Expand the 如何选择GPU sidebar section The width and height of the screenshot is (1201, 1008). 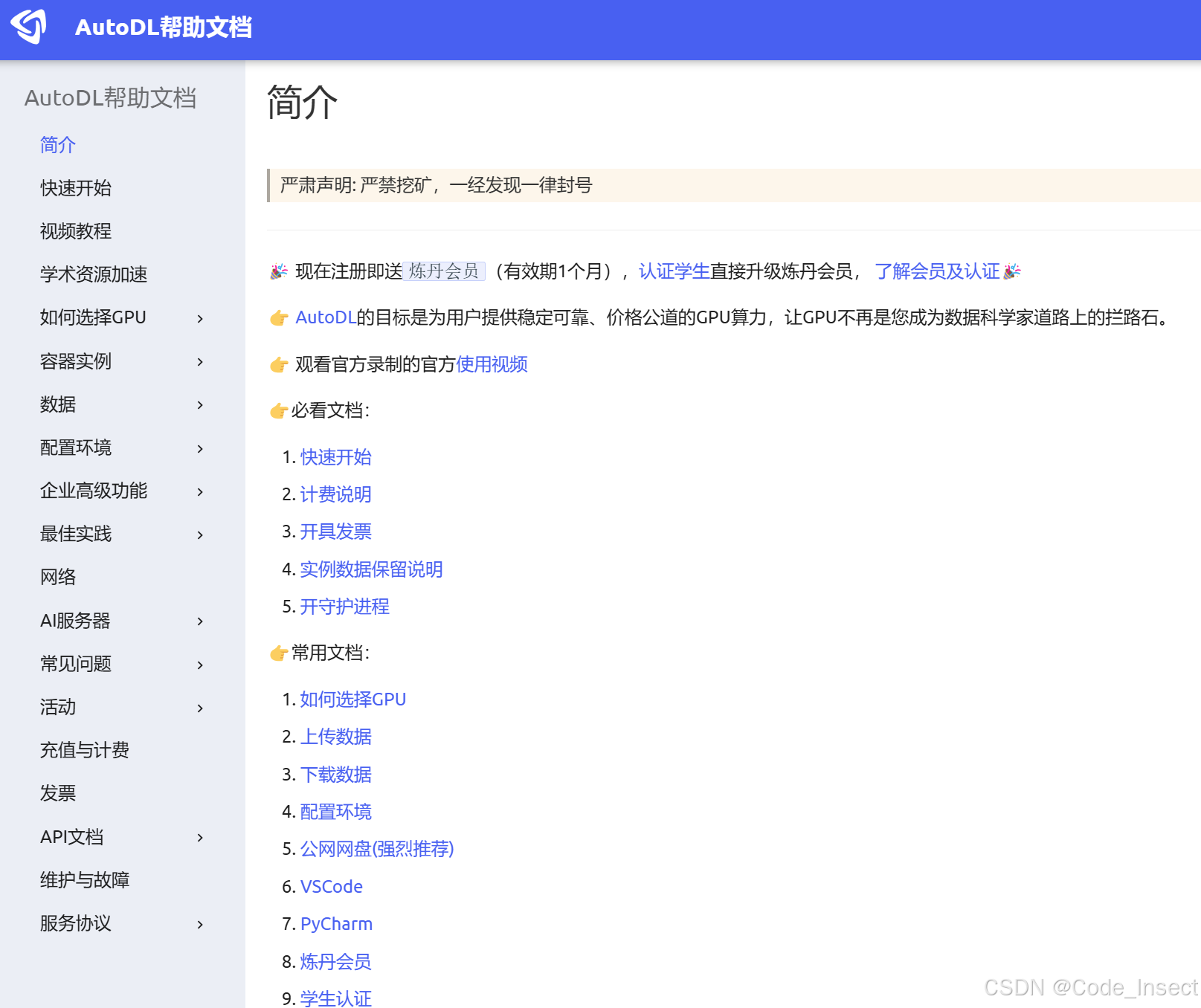[x=199, y=318]
